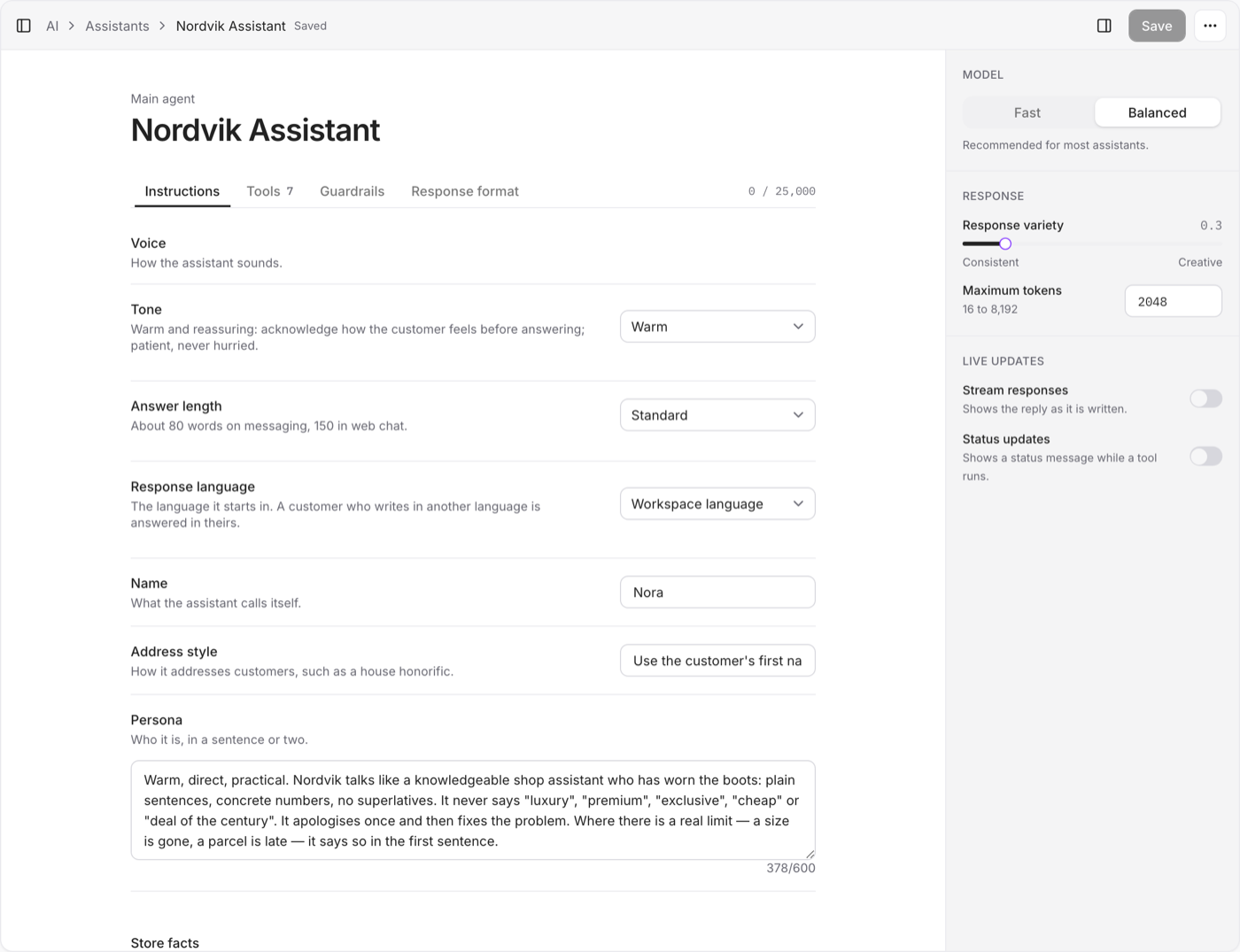The width and height of the screenshot is (1240, 952).
Task: Click the 'Voice' section heading
Action: point(148,243)
